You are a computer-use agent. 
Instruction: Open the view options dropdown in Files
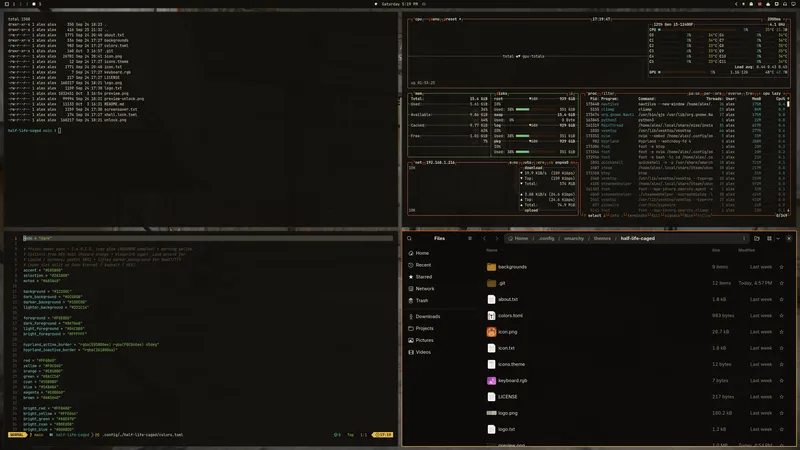[778, 238]
